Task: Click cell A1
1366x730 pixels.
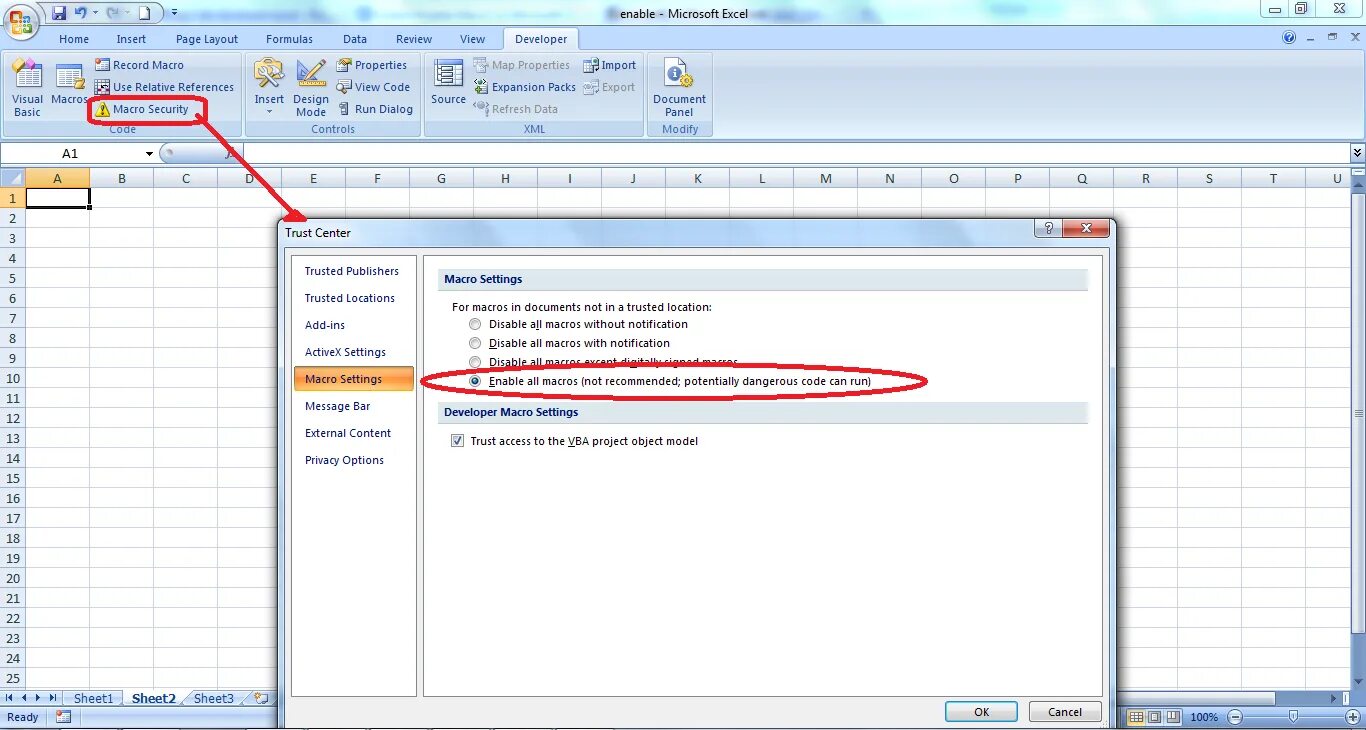Action: 57,198
